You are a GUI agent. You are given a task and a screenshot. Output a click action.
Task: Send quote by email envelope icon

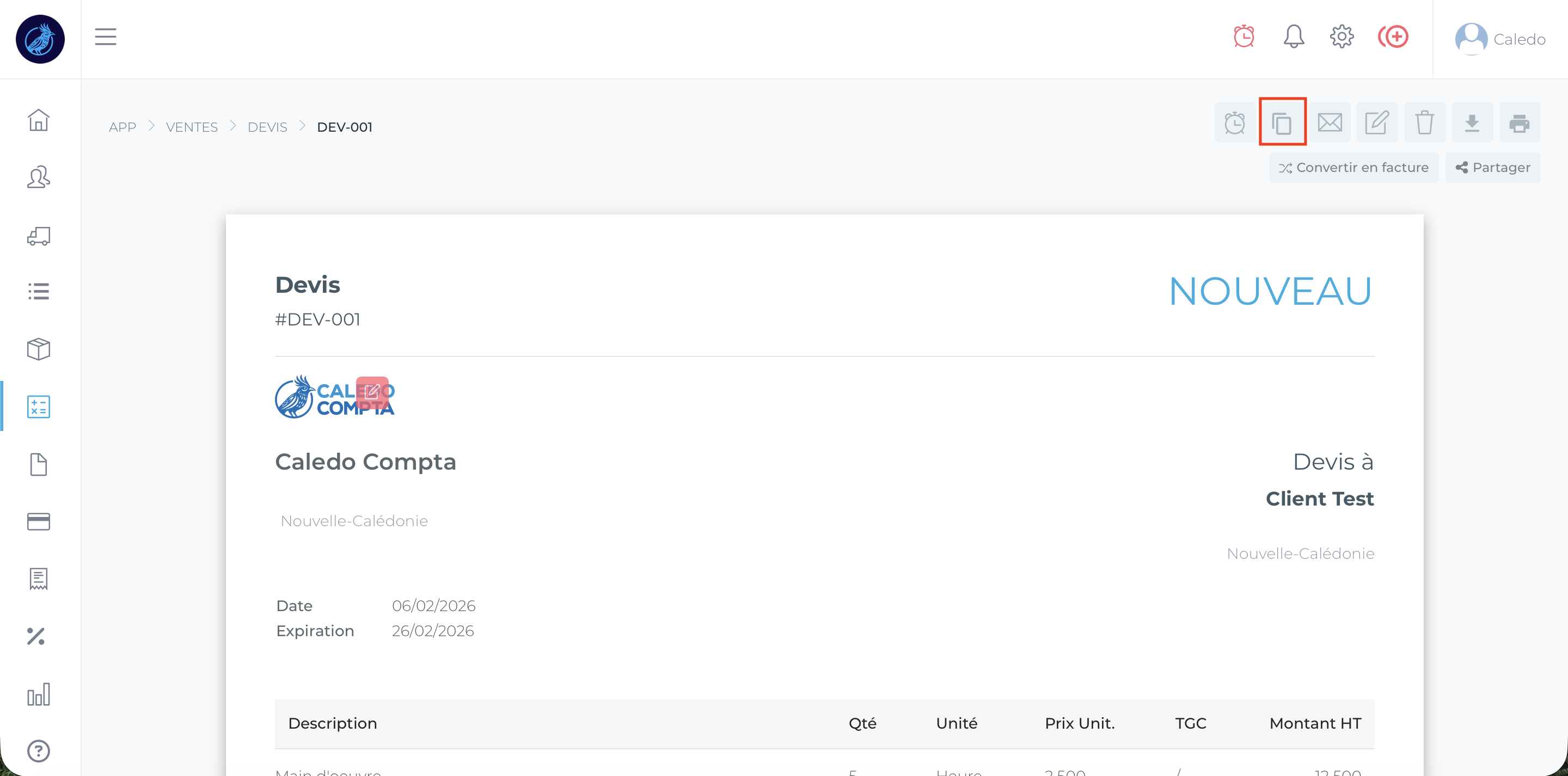pyautogui.click(x=1330, y=123)
